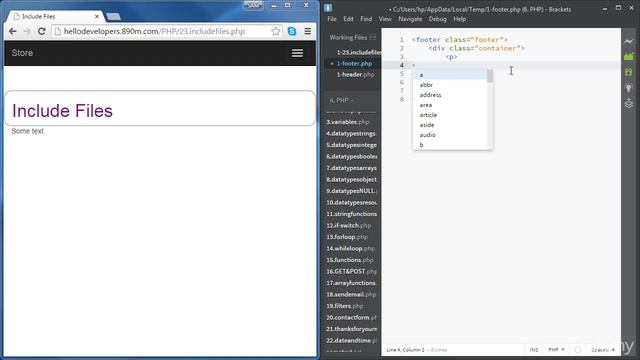This screenshot has height=360, width=640.
Task: Toggle INS insert mode in status bar
Action: click(534, 350)
